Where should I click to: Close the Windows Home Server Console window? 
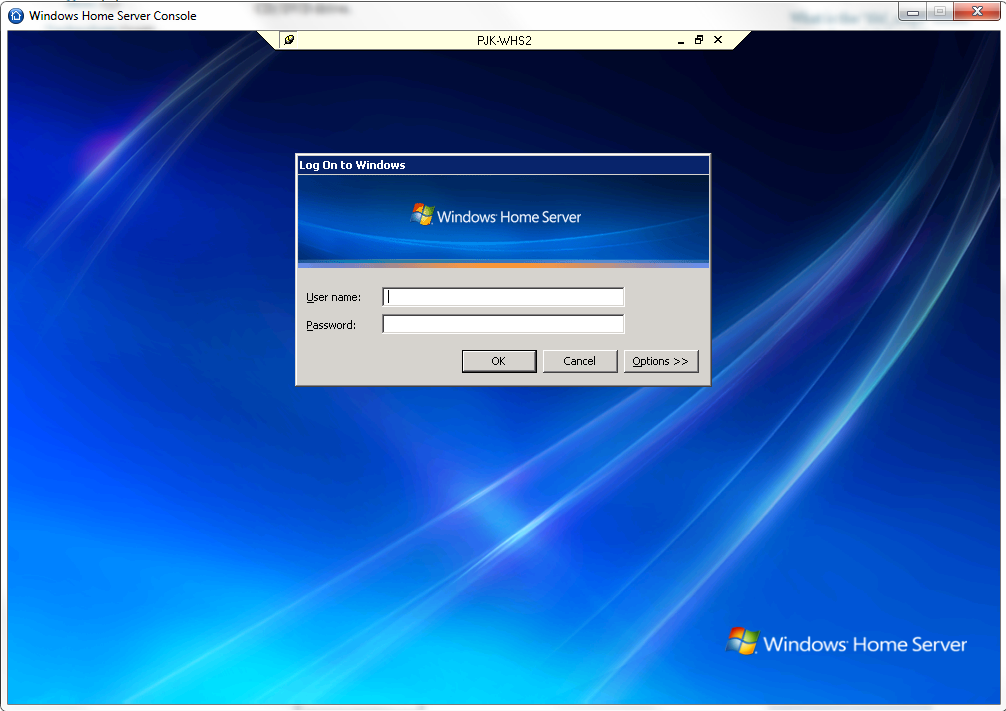coord(977,12)
